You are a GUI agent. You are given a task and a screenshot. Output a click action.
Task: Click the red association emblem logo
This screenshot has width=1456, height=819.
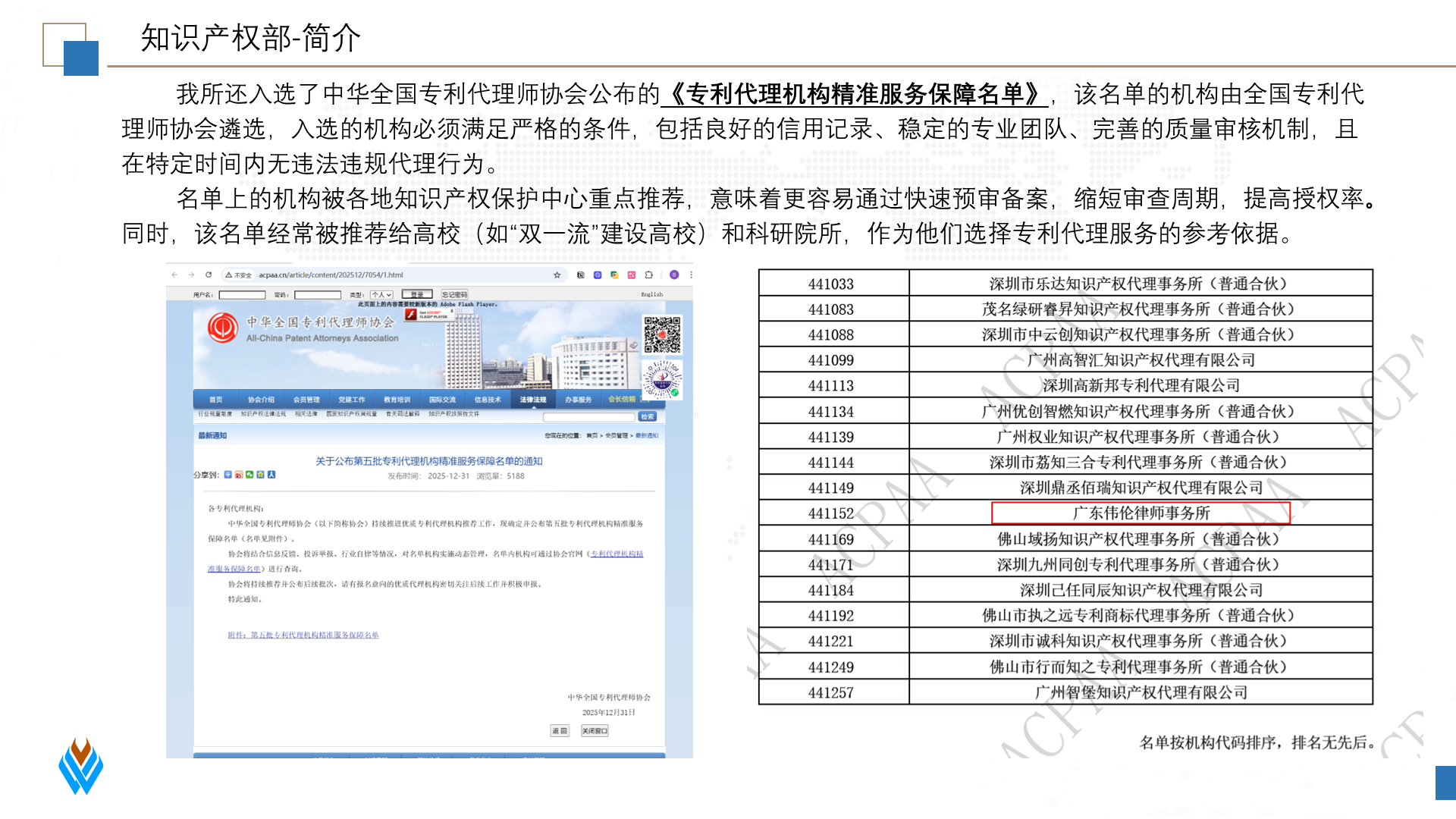pos(223,328)
